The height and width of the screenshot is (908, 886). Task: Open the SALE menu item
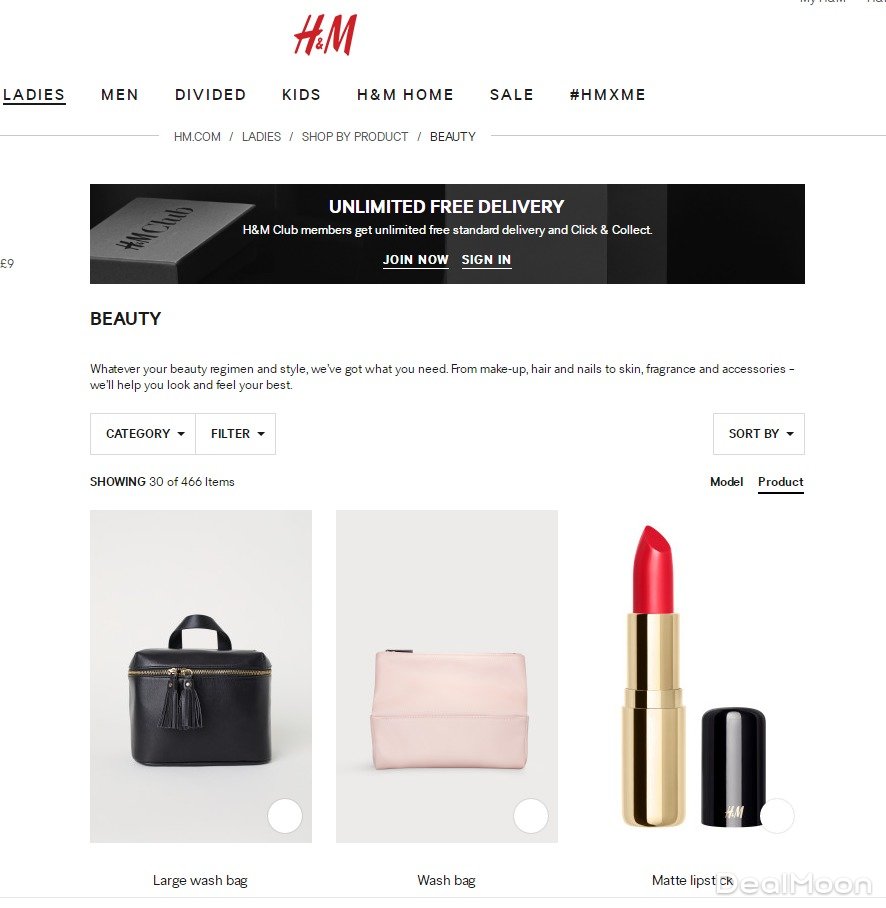(x=511, y=94)
